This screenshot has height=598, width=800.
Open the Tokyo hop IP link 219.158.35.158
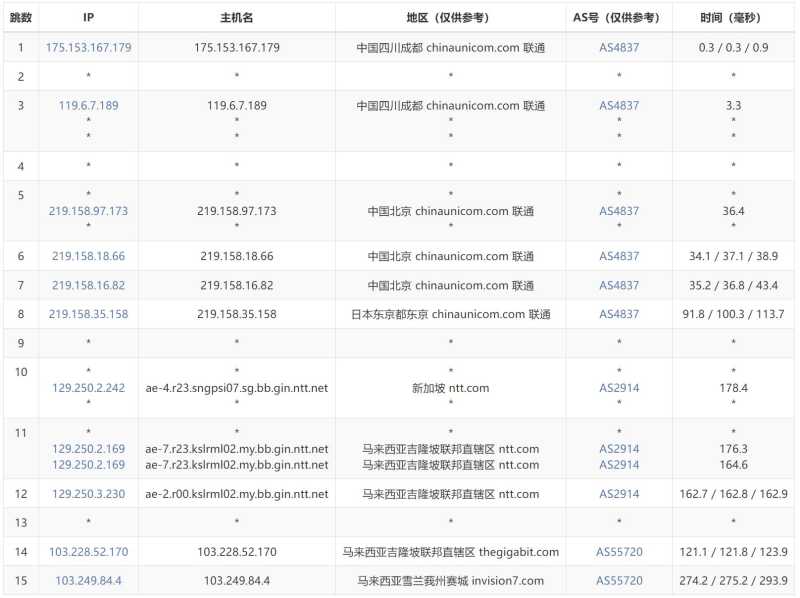click(x=86, y=315)
